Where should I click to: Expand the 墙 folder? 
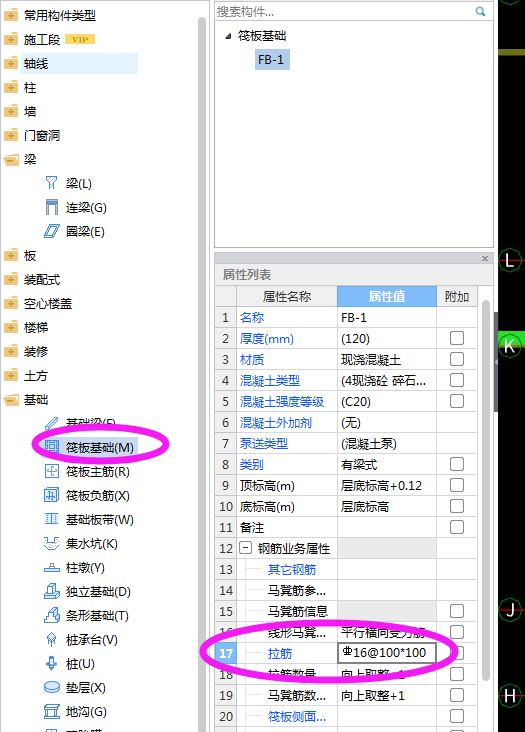[x=11, y=111]
